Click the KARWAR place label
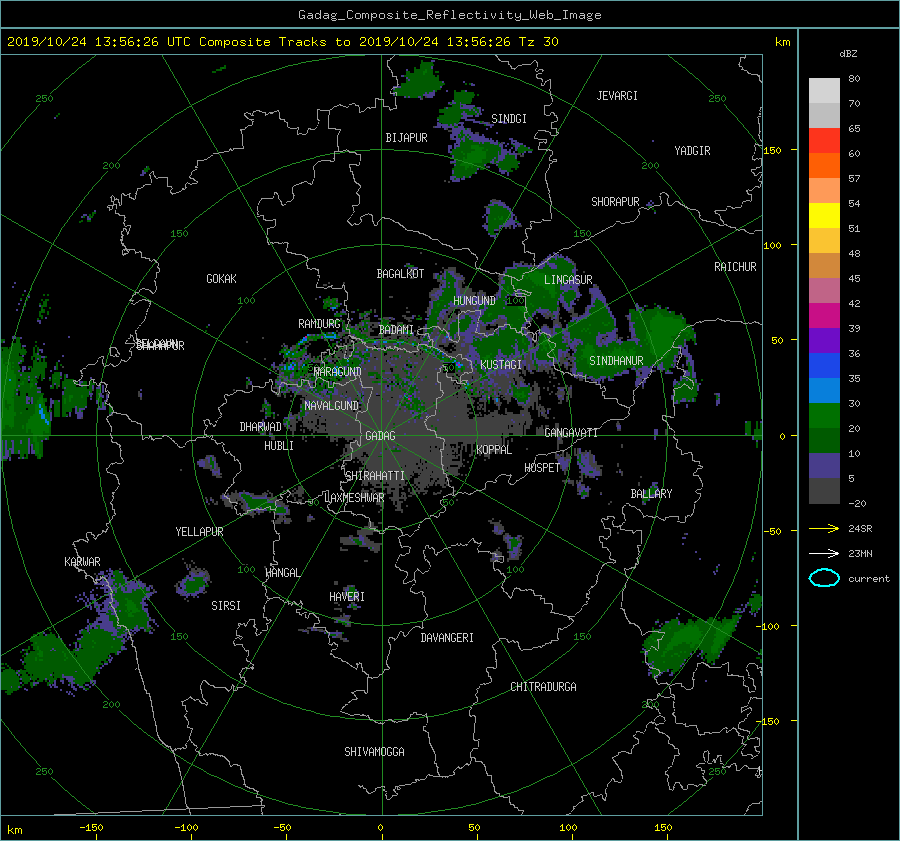This screenshot has height=841, width=900. [82, 562]
